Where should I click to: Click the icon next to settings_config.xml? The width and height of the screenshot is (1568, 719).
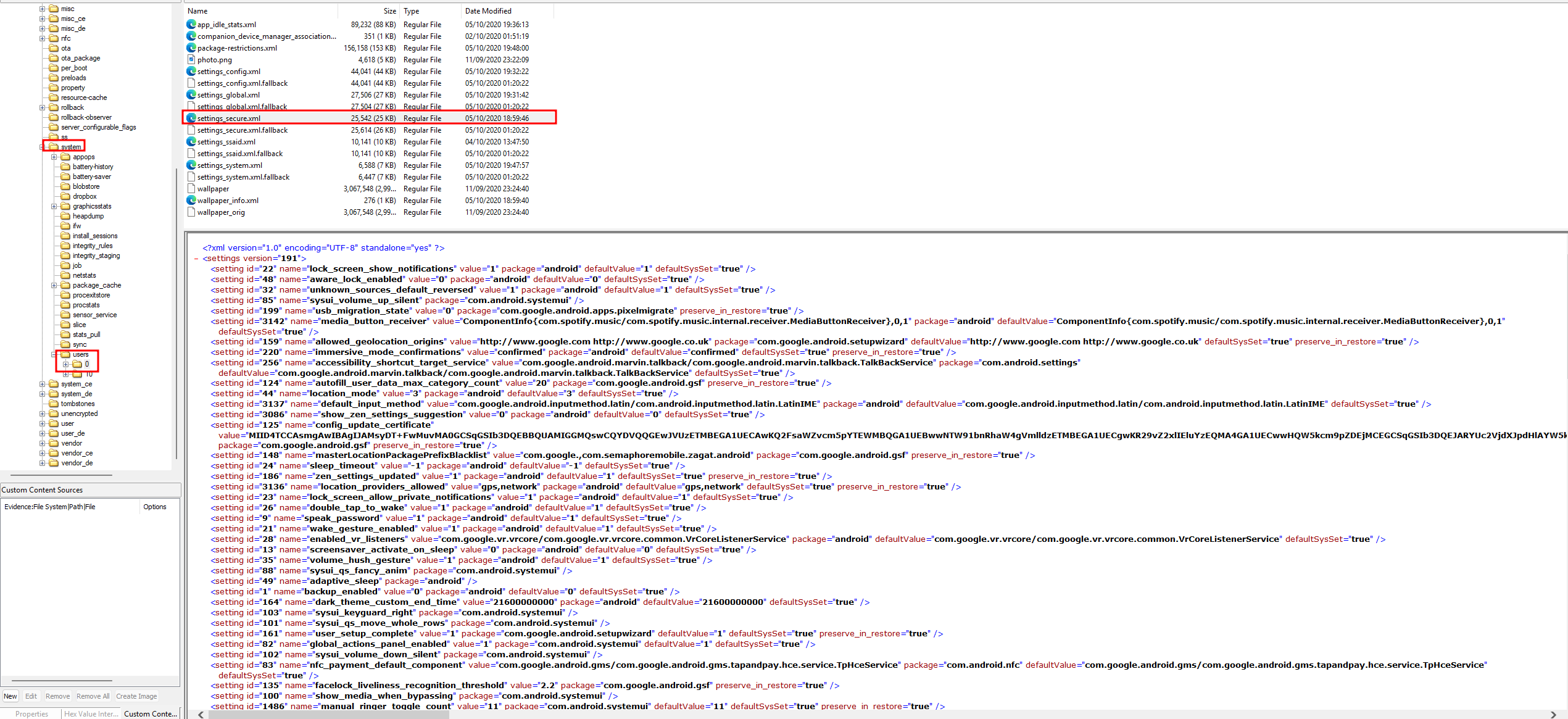[191, 72]
